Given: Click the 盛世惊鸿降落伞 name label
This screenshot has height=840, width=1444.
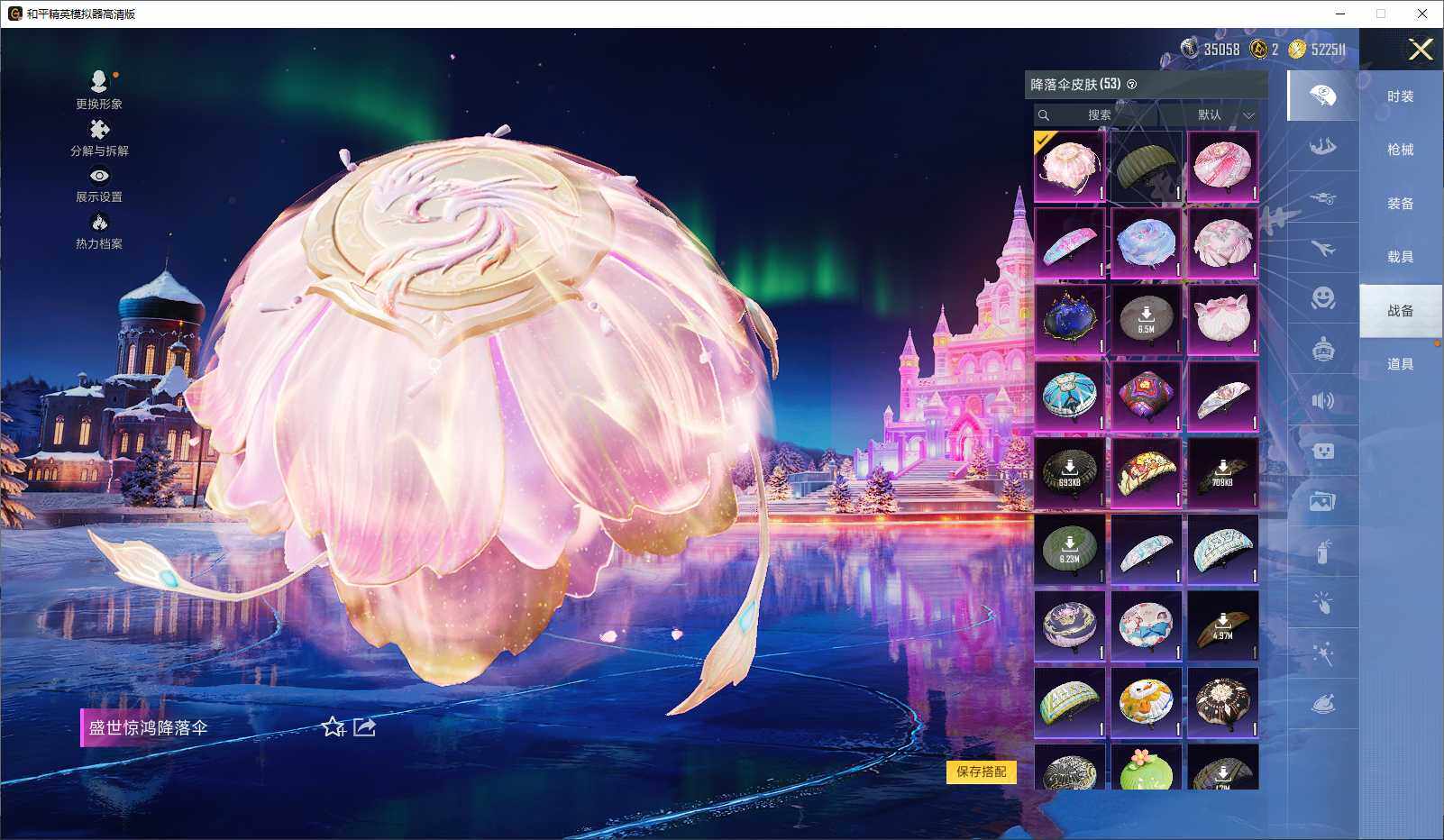Looking at the screenshot, I should [x=148, y=727].
